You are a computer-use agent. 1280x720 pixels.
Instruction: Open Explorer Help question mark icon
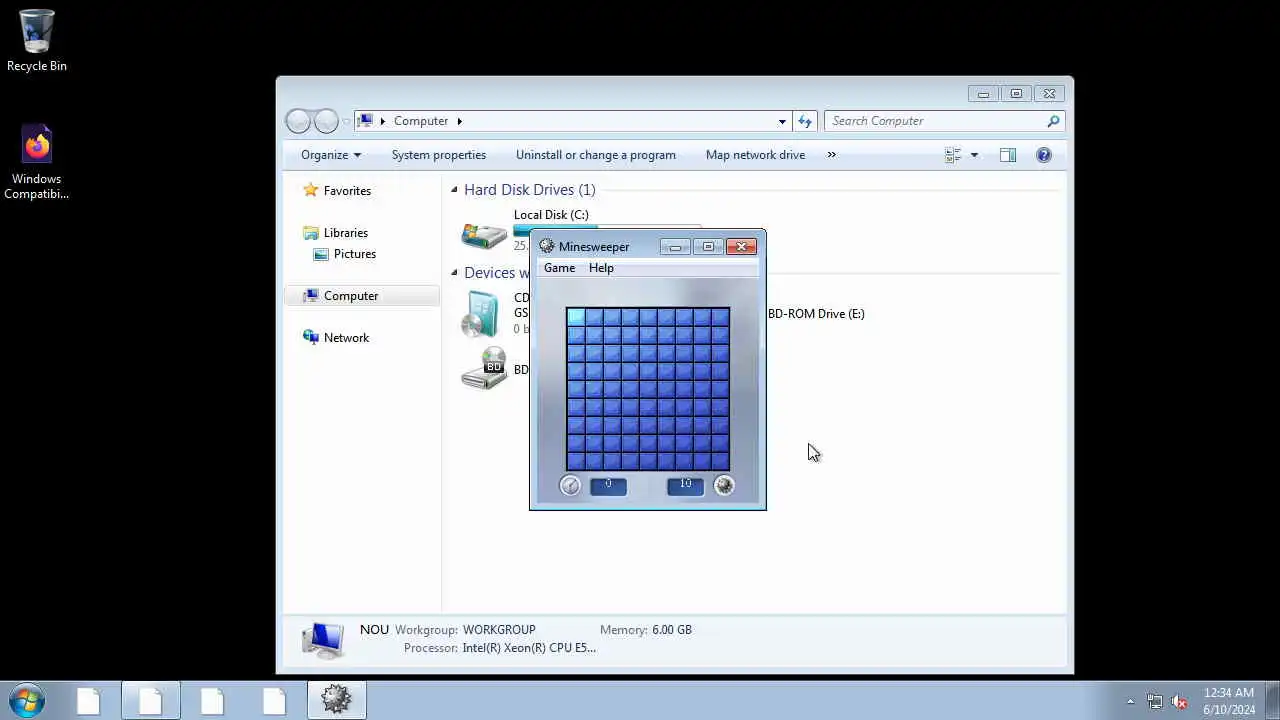[x=1044, y=155]
